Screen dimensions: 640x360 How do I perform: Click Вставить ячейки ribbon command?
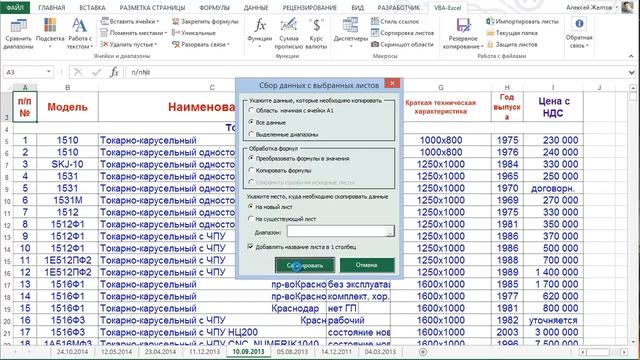pos(130,21)
